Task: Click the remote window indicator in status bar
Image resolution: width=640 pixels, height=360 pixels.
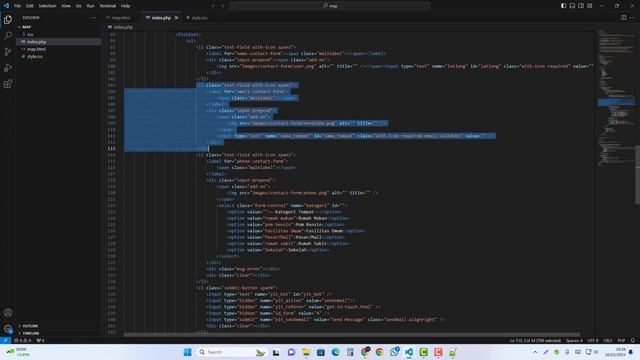Action: (5, 340)
